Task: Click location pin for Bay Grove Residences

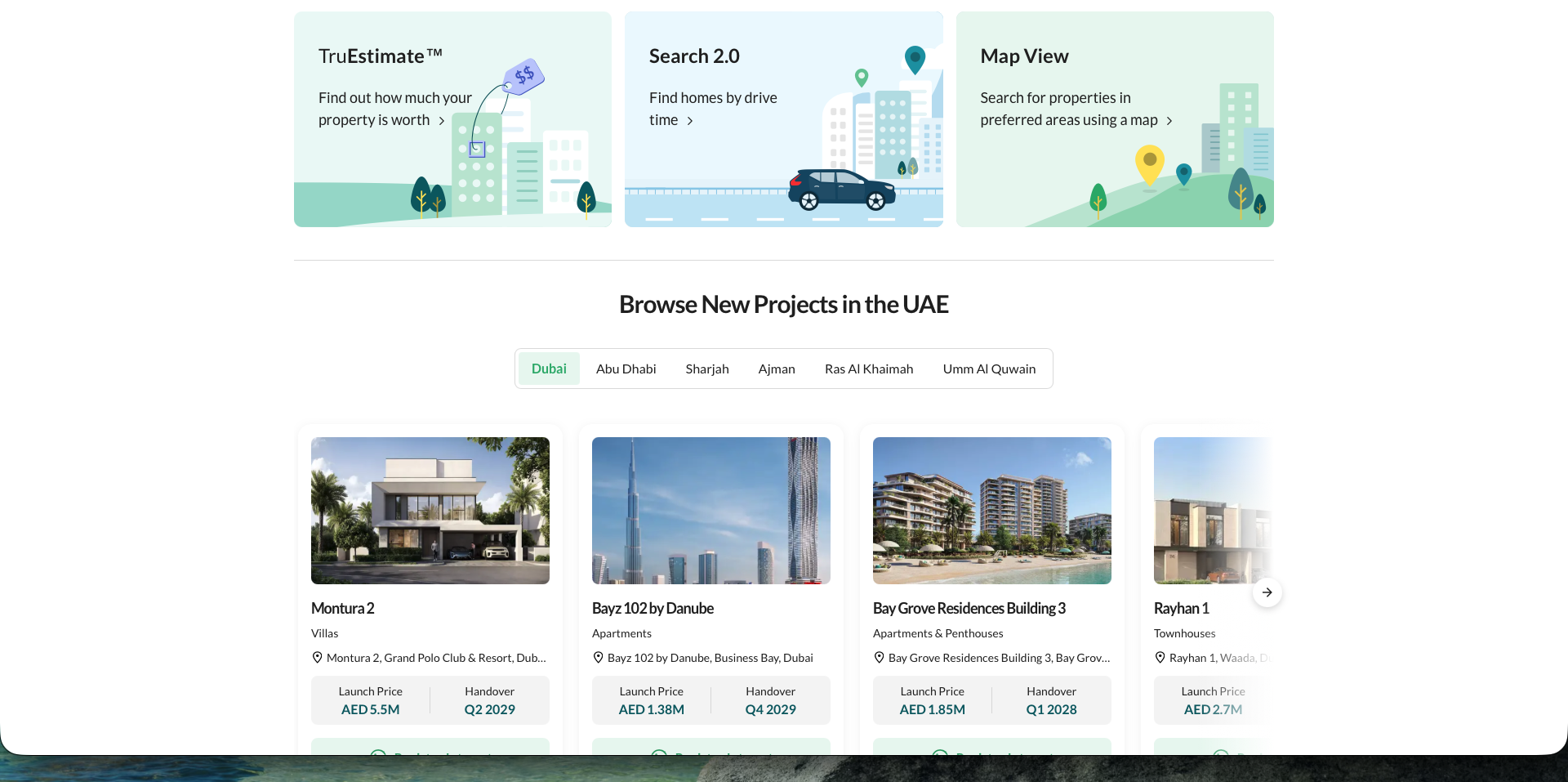Action: pos(879,658)
